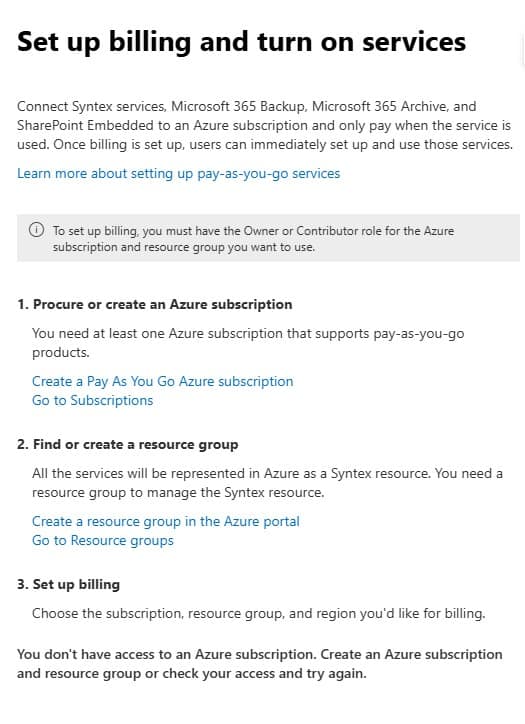Follow the Go to Resource groups link

[103, 540]
